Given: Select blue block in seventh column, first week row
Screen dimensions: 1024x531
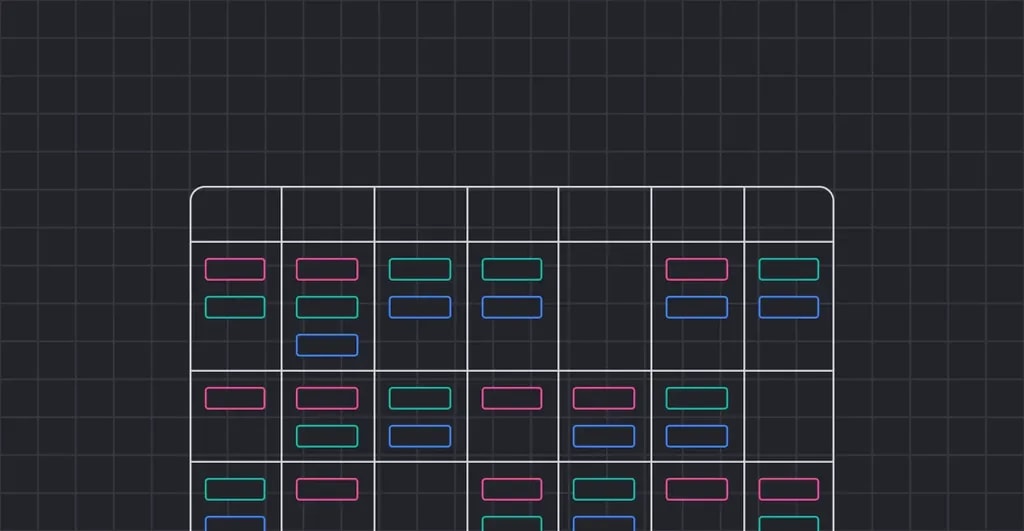Looking at the screenshot, I should 789,307.
